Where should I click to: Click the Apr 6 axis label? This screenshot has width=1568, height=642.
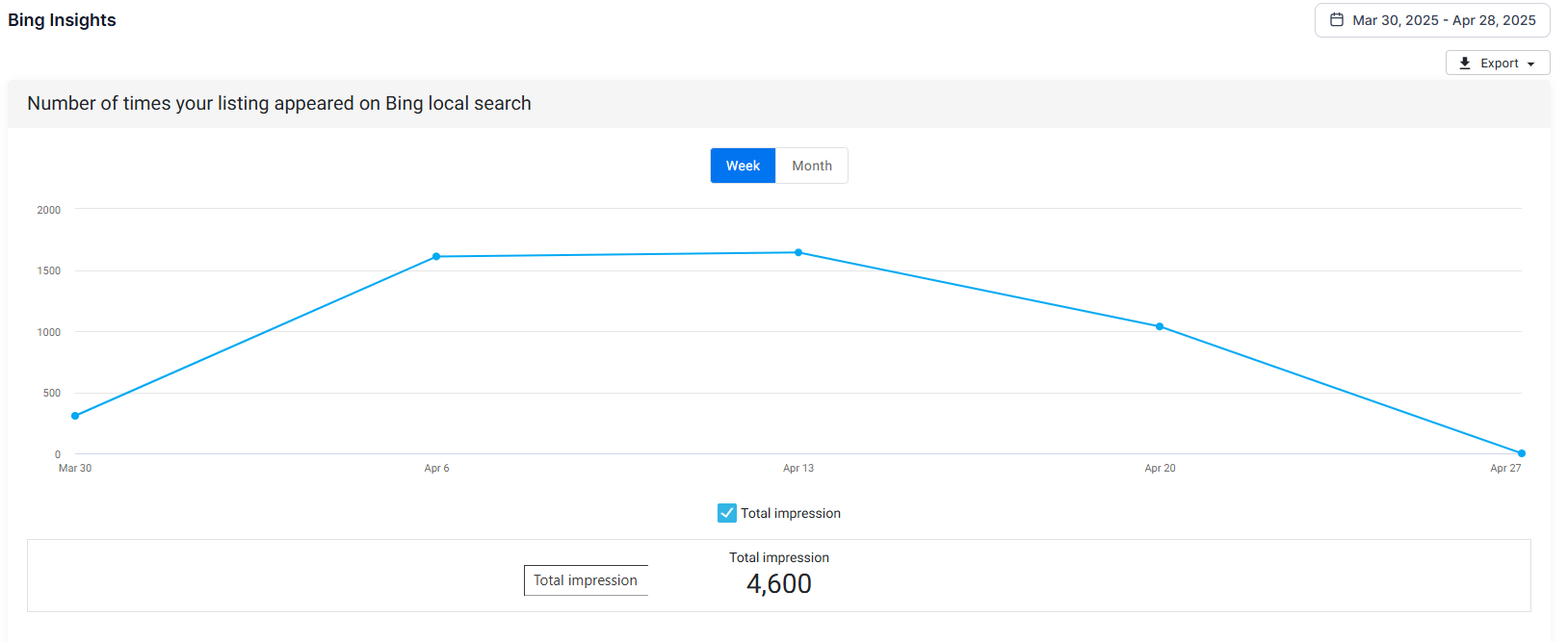(436, 468)
